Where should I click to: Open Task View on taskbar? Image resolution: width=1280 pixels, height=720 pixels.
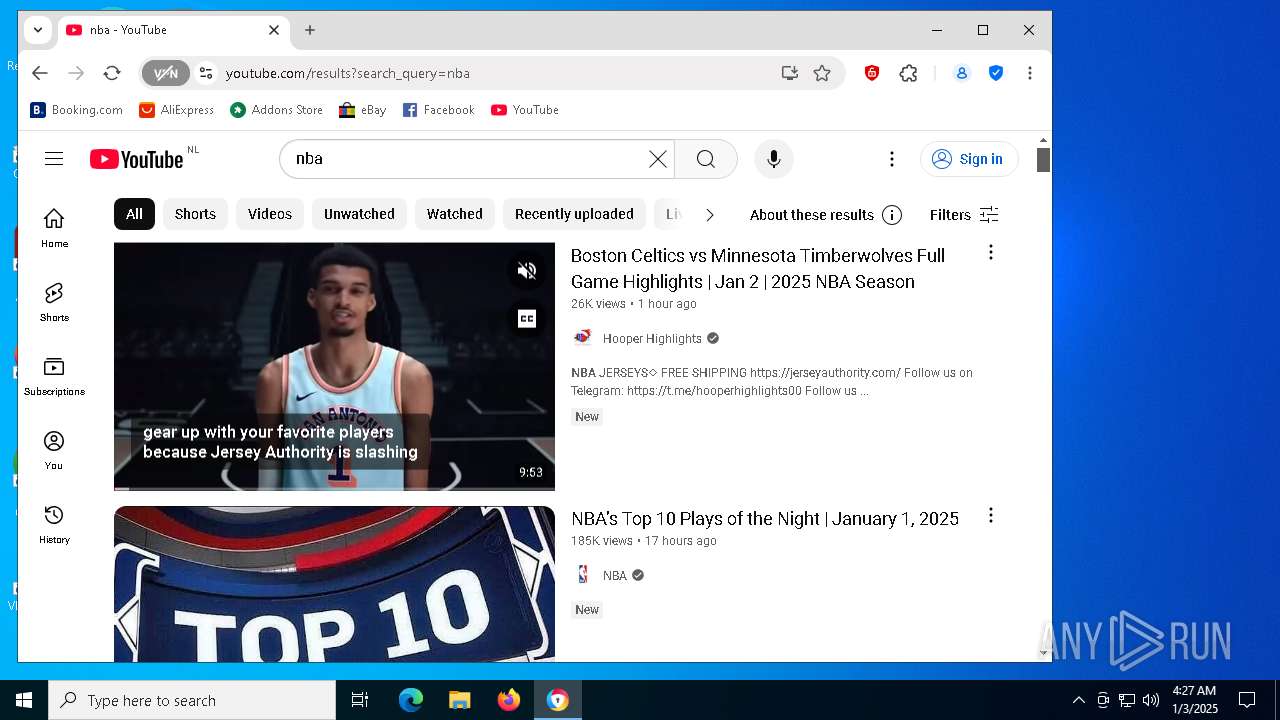click(360, 700)
